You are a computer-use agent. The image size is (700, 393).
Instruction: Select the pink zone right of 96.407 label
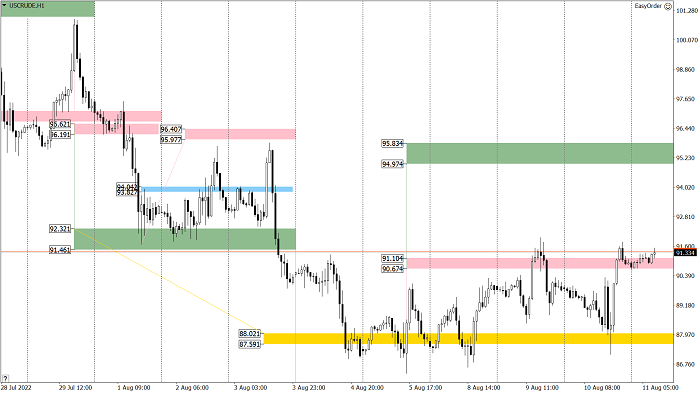click(x=240, y=134)
